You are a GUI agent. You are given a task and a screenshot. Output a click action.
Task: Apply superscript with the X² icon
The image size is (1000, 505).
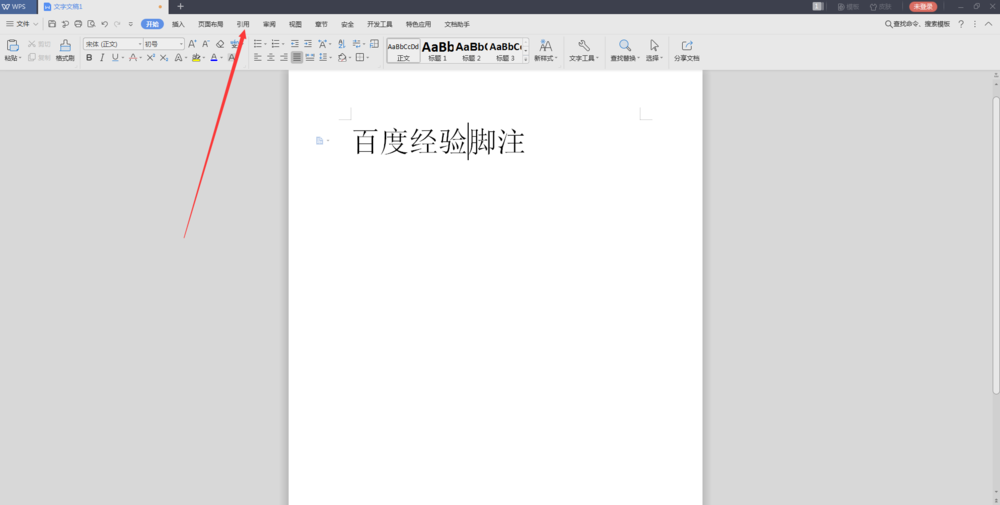(151, 57)
